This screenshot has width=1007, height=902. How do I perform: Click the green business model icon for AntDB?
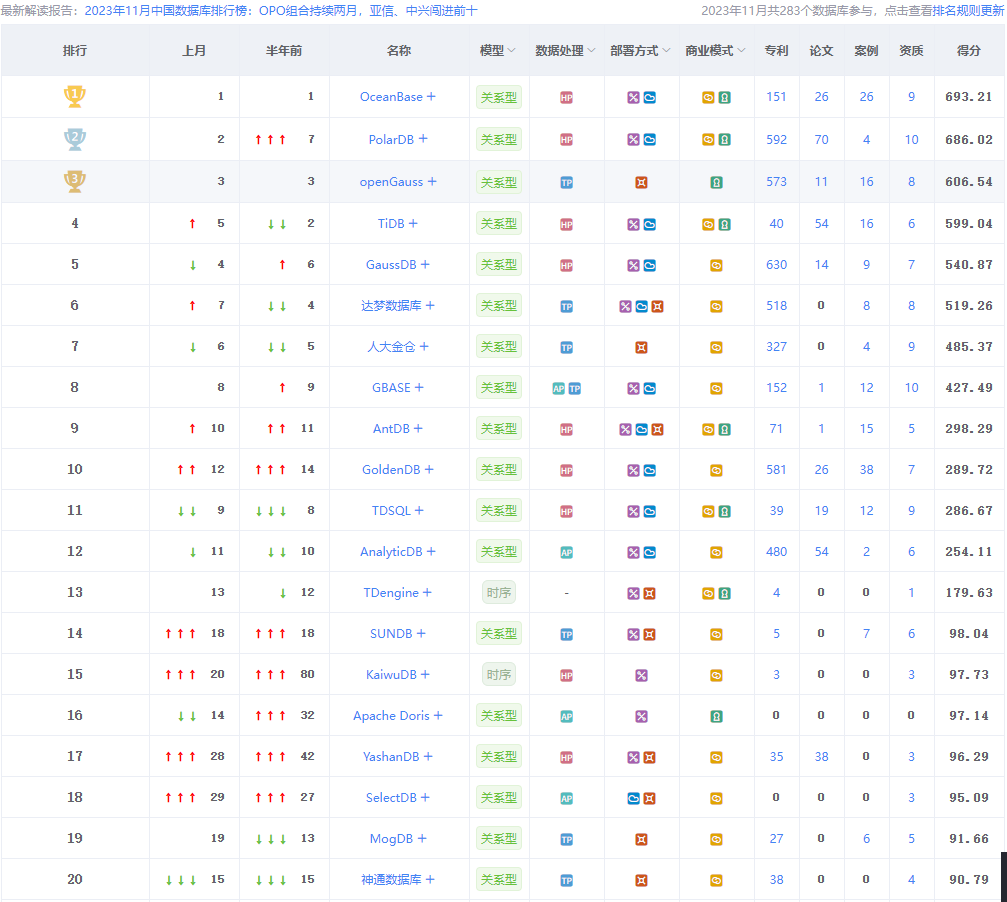724,429
